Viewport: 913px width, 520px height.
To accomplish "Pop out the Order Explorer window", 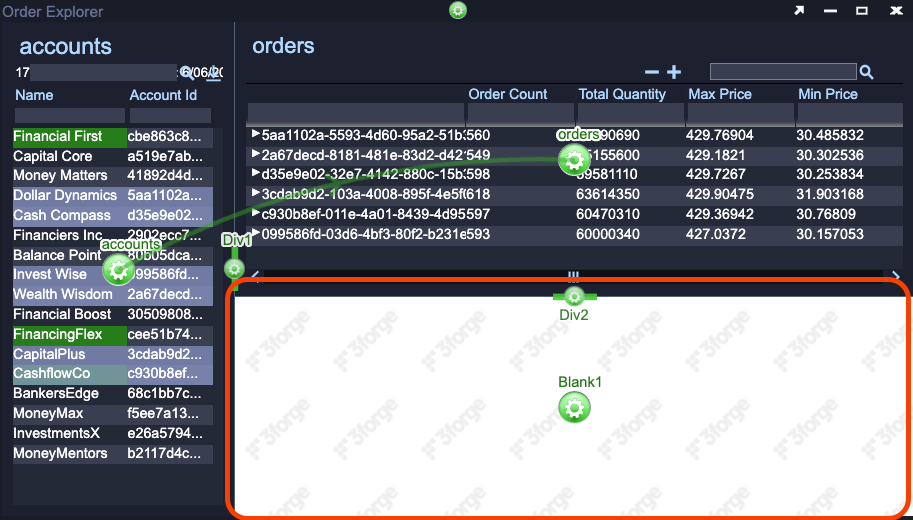I will (x=799, y=11).
